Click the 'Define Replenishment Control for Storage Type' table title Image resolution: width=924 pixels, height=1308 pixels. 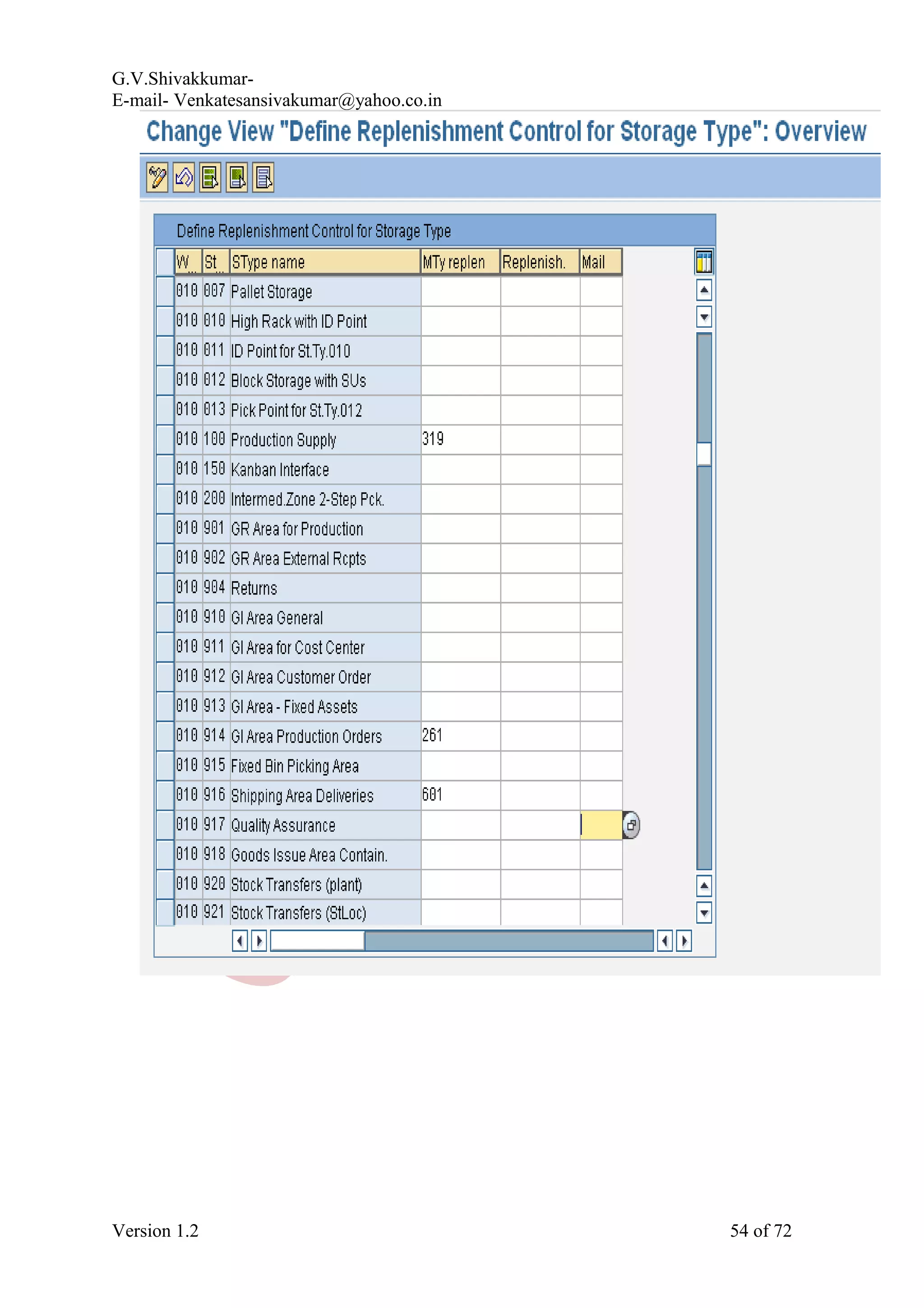pyautogui.click(x=314, y=231)
